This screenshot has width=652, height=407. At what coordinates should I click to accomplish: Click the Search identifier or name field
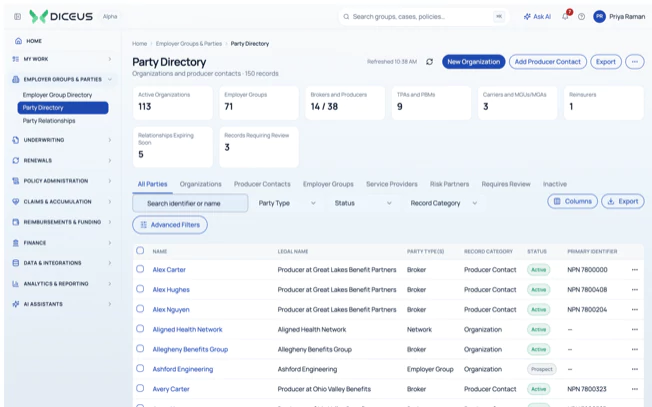pos(190,203)
